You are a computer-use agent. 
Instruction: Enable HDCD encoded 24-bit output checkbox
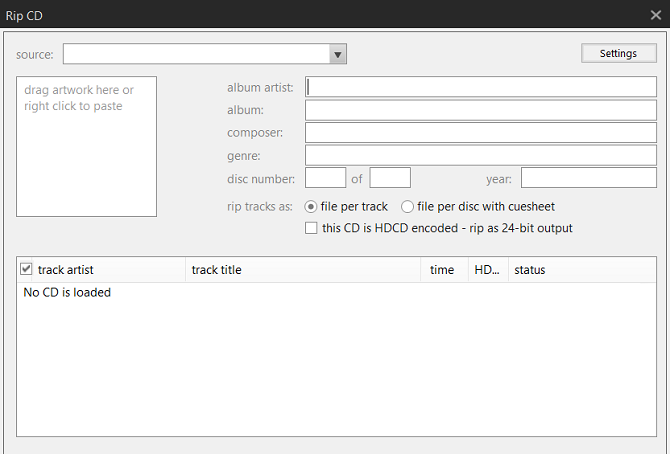point(311,228)
